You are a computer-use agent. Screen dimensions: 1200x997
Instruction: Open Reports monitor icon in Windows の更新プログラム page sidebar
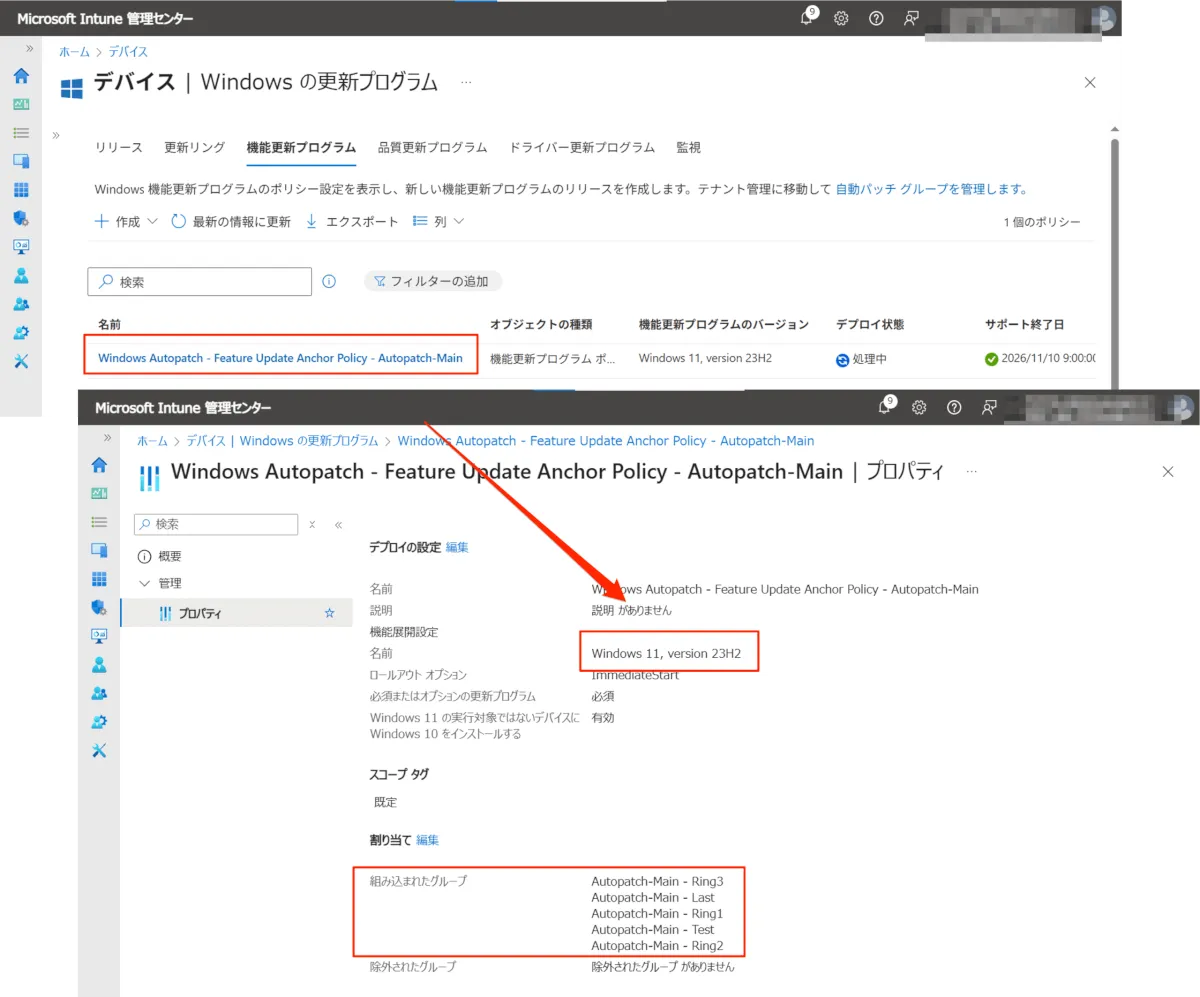pyautogui.click(x=21, y=247)
